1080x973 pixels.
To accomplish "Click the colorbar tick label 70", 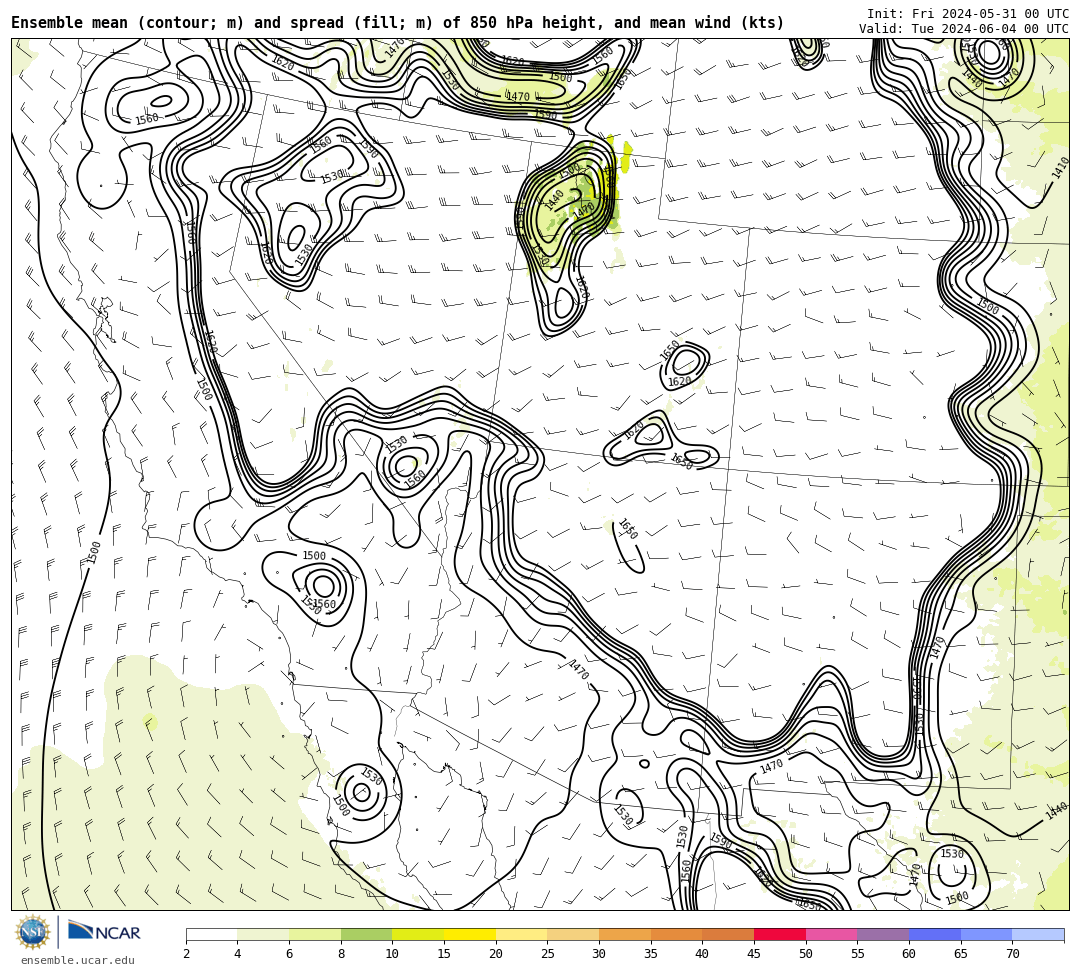I will click(x=1012, y=954).
